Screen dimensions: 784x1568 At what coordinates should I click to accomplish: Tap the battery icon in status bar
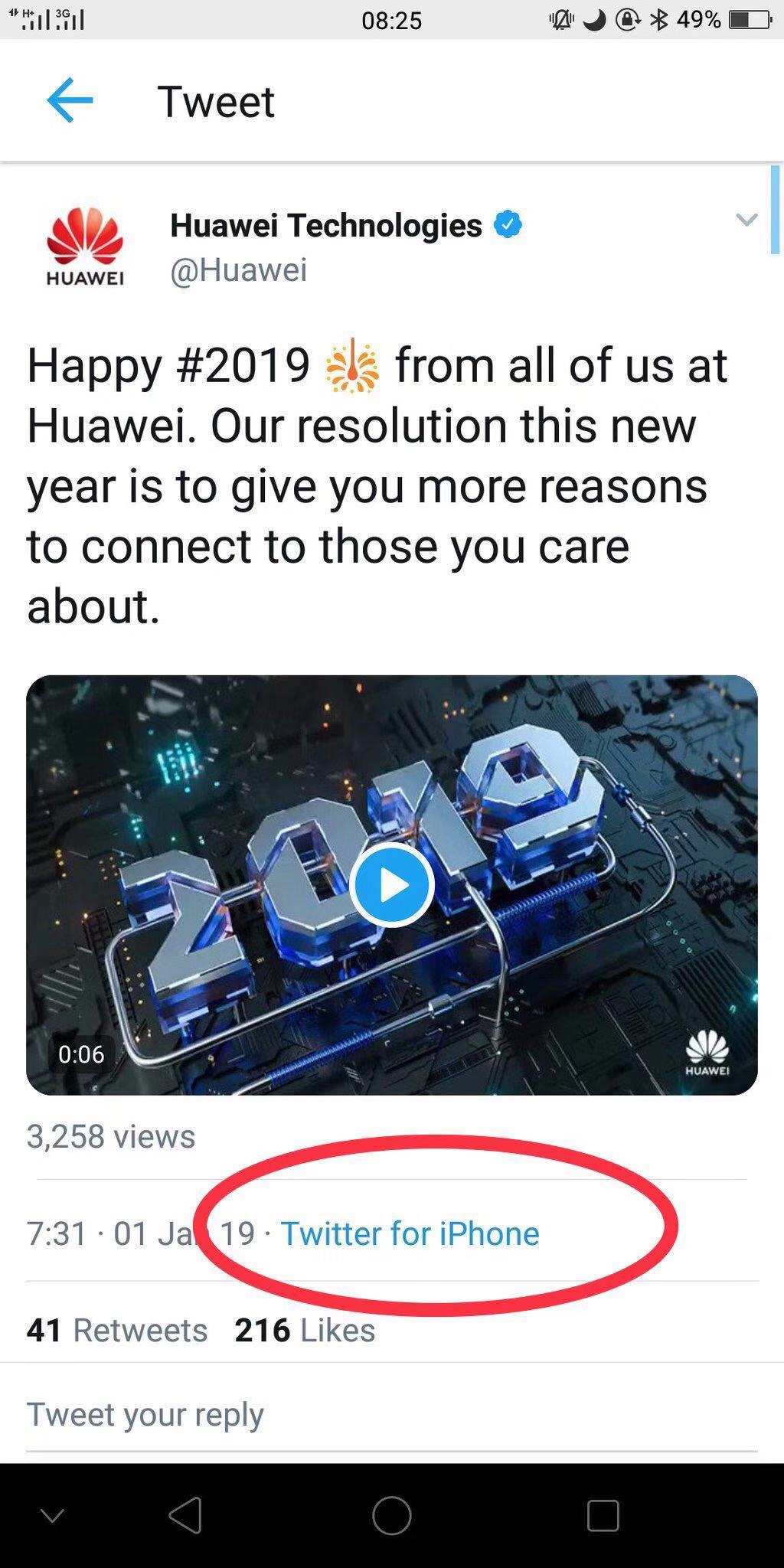click(750, 20)
